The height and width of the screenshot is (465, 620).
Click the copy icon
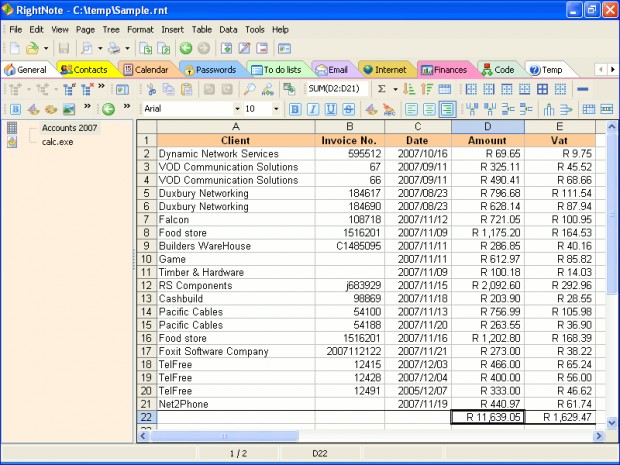pyautogui.click(x=169, y=89)
